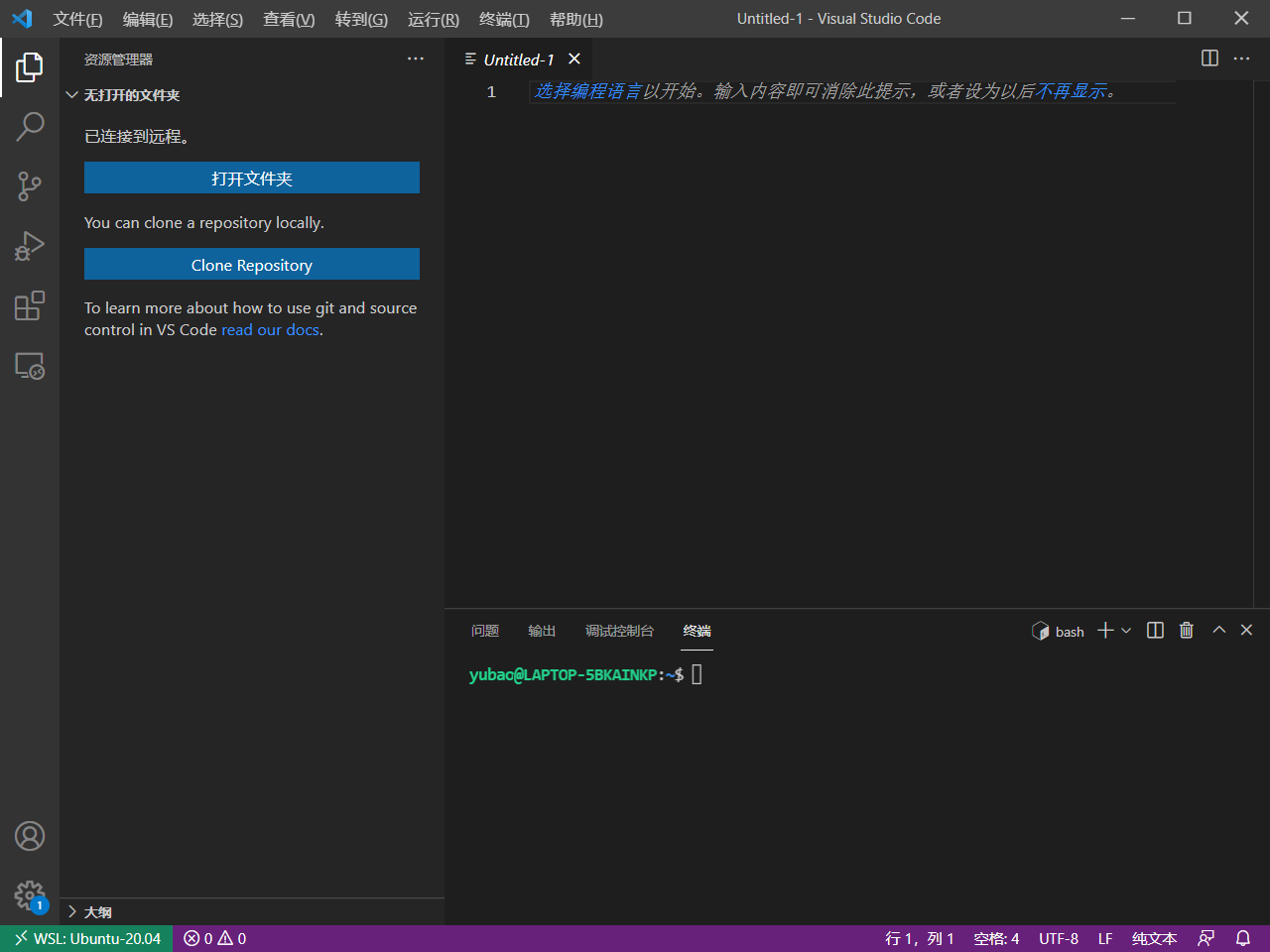Open the 转到(G) menu
Viewport: 1270px width, 952px height.
coord(361,20)
